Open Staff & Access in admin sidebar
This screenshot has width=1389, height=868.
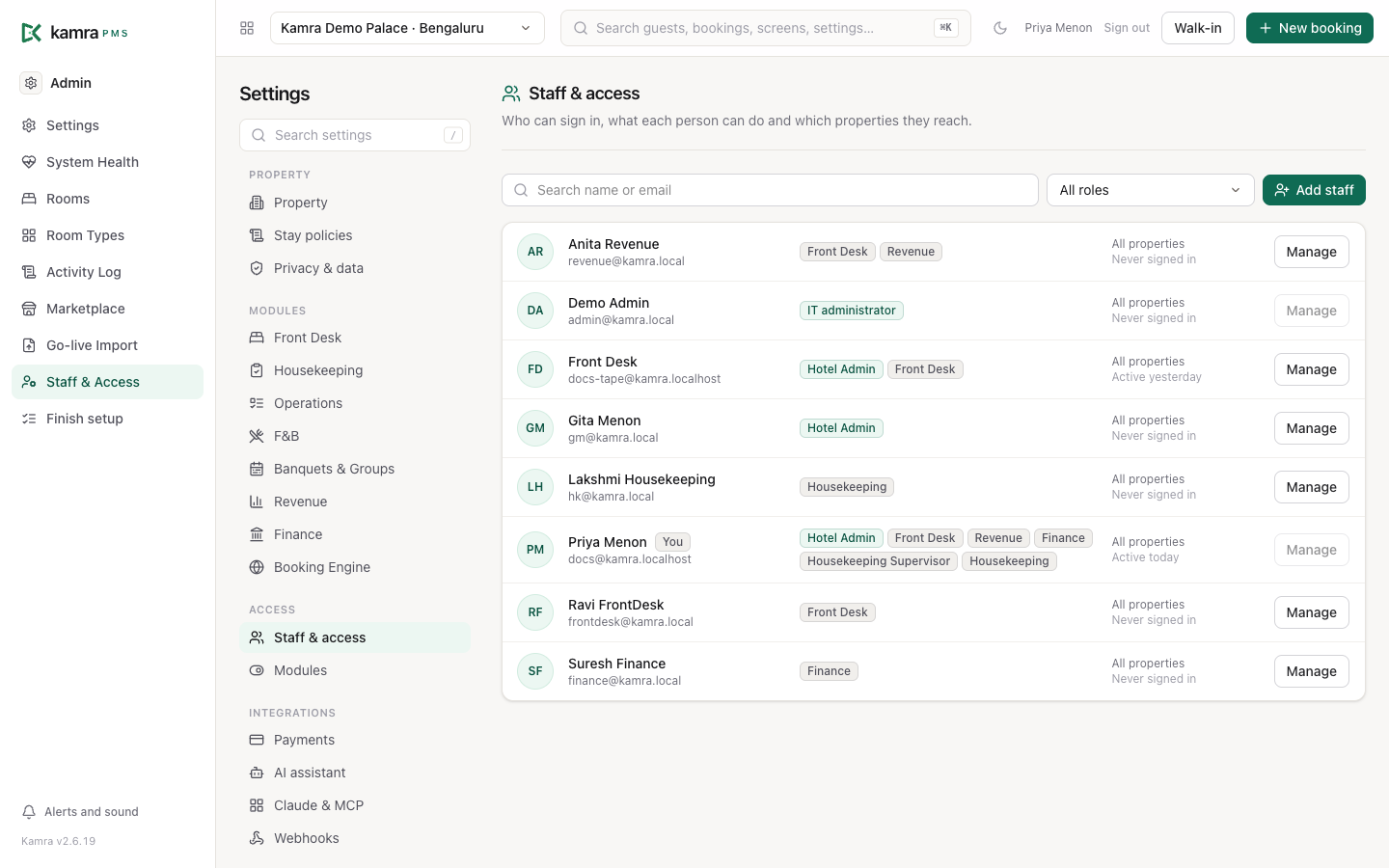pyautogui.click(x=107, y=382)
